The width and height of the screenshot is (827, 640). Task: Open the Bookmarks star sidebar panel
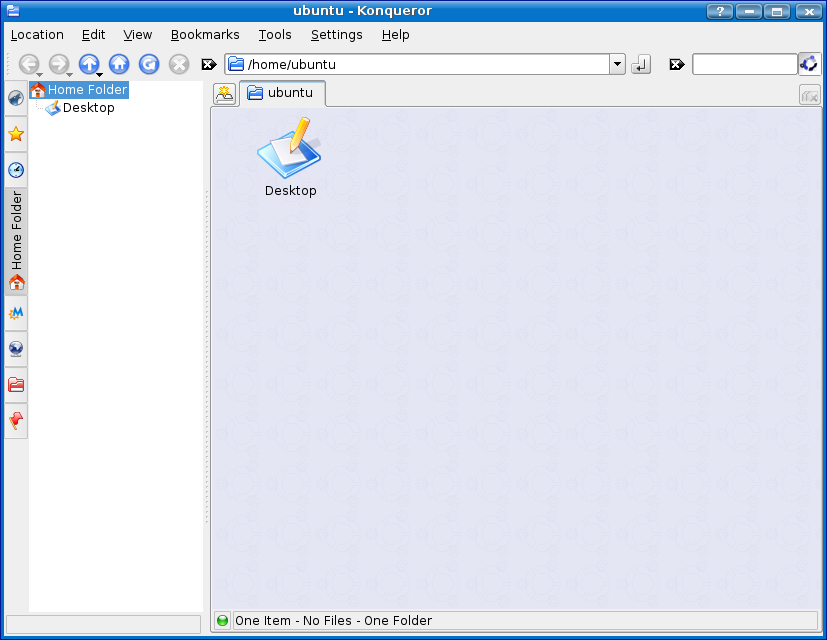[x=16, y=134]
